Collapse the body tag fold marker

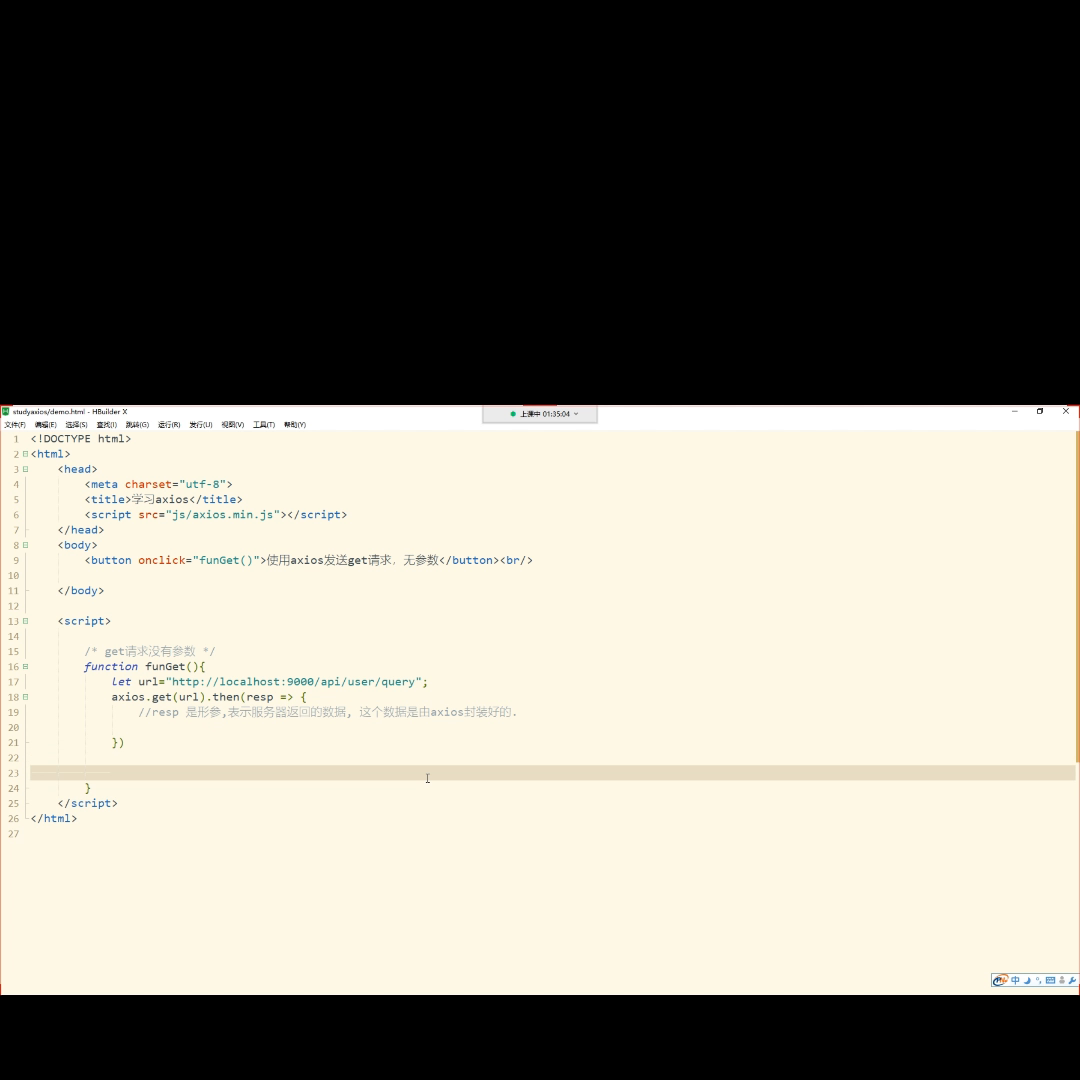pos(25,545)
